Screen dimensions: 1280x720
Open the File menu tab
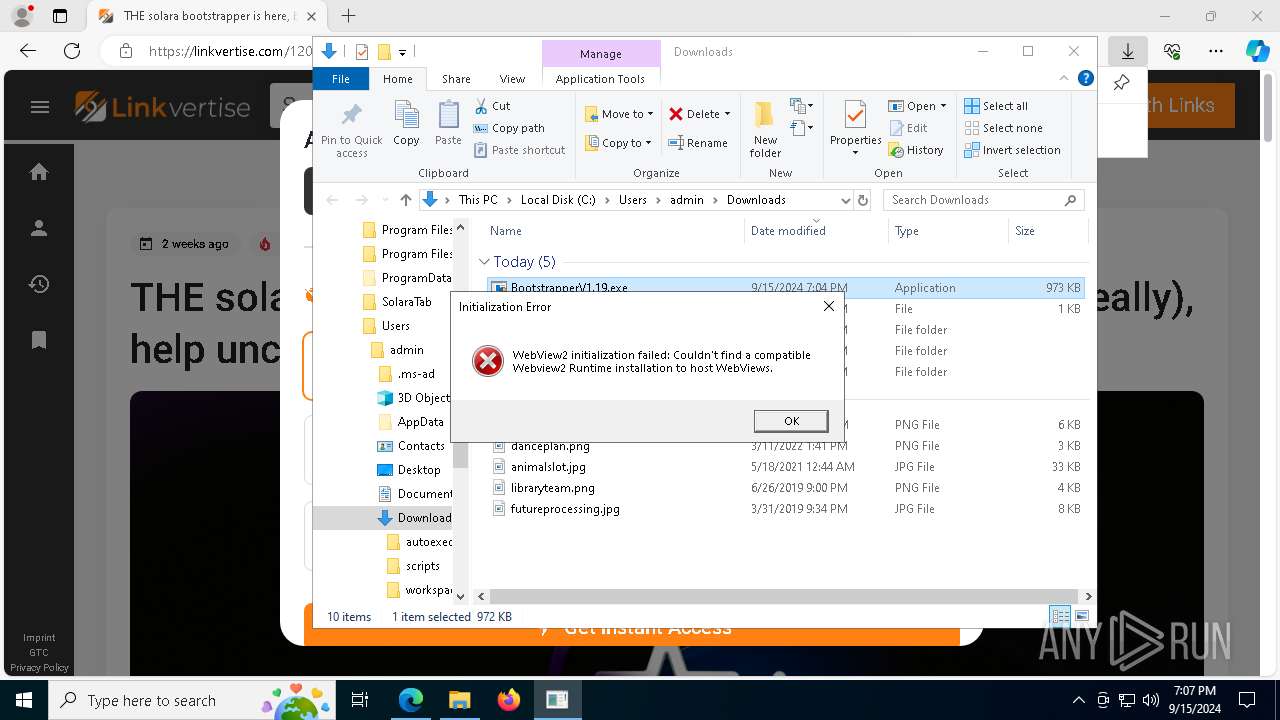(341, 79)
